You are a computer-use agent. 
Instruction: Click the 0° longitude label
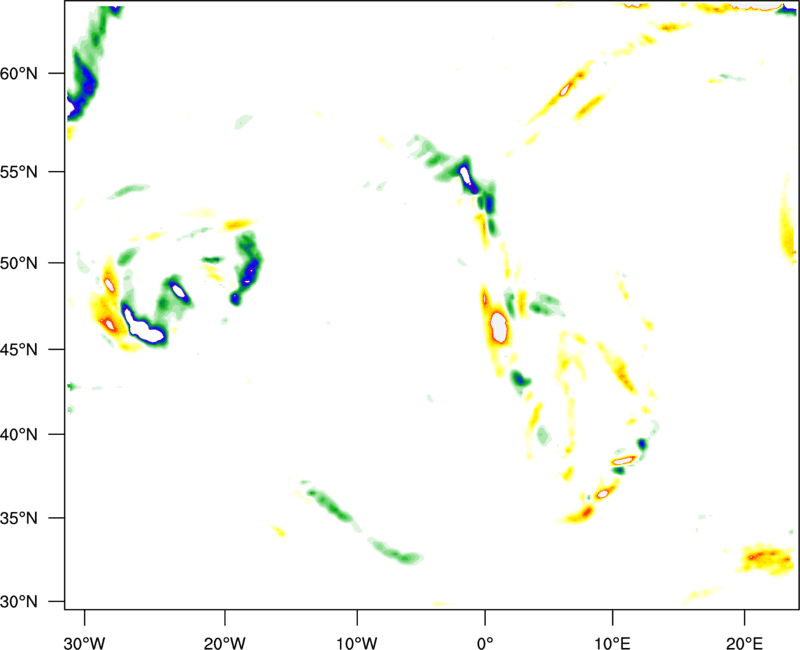coord(485,643)
